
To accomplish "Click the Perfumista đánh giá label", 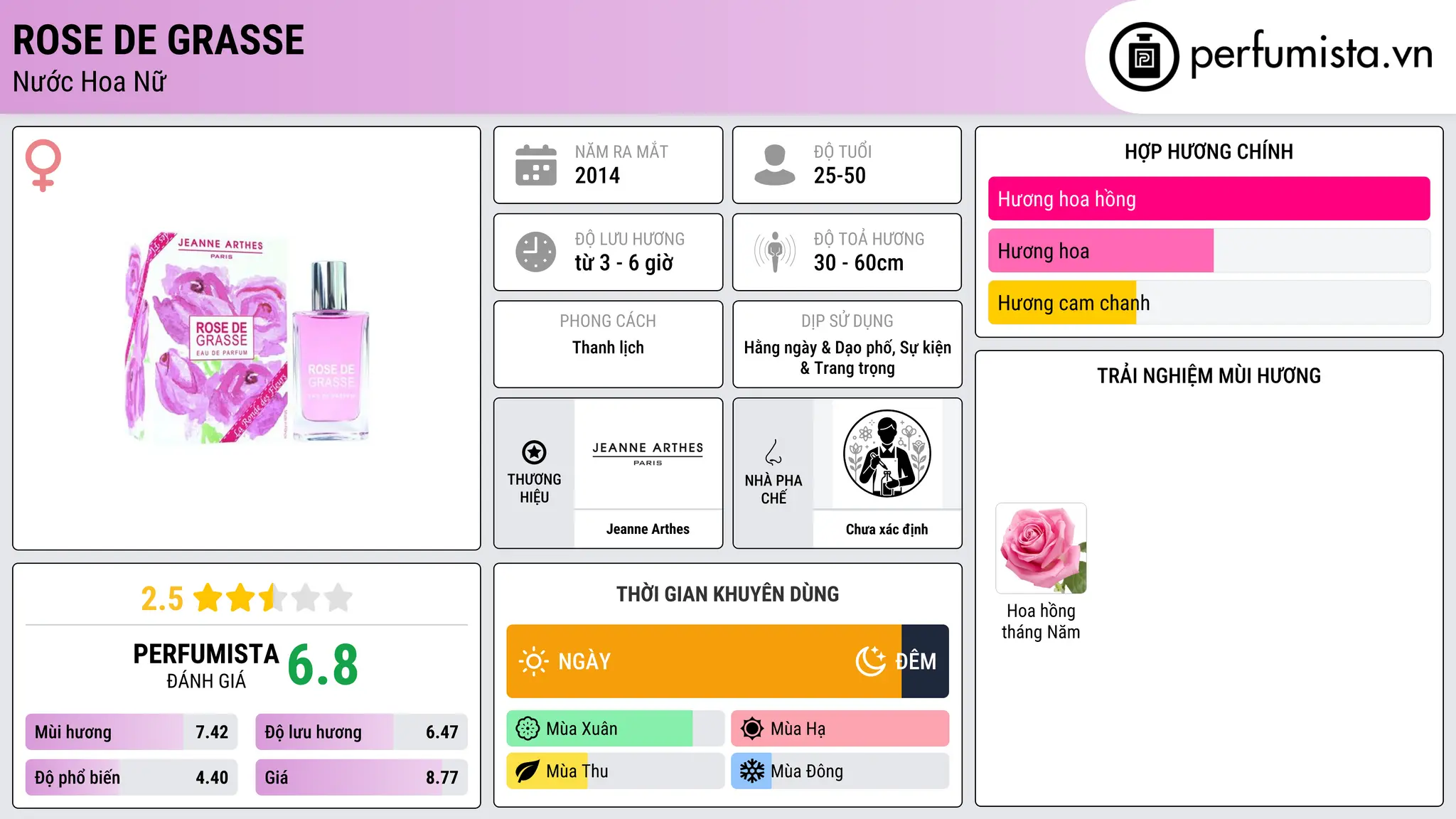I will pyautogui.click(x=206, y=665).
